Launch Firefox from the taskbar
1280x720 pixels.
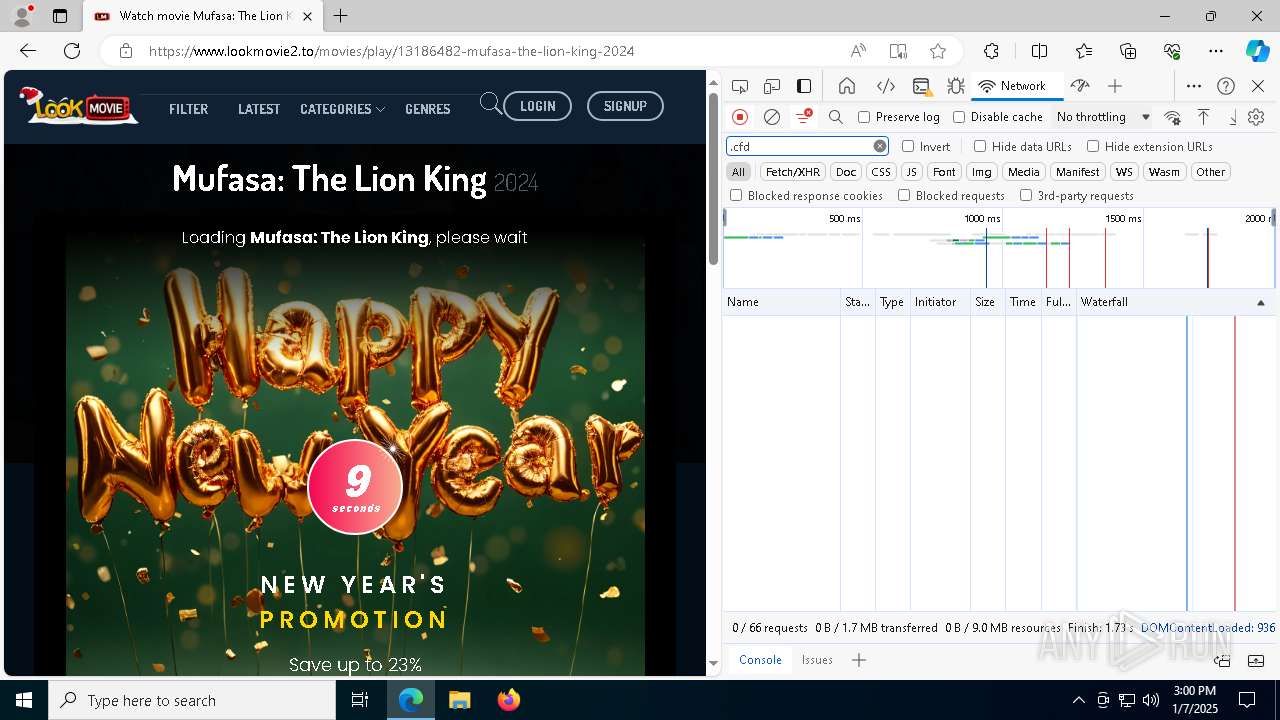[x=509, y=700]
